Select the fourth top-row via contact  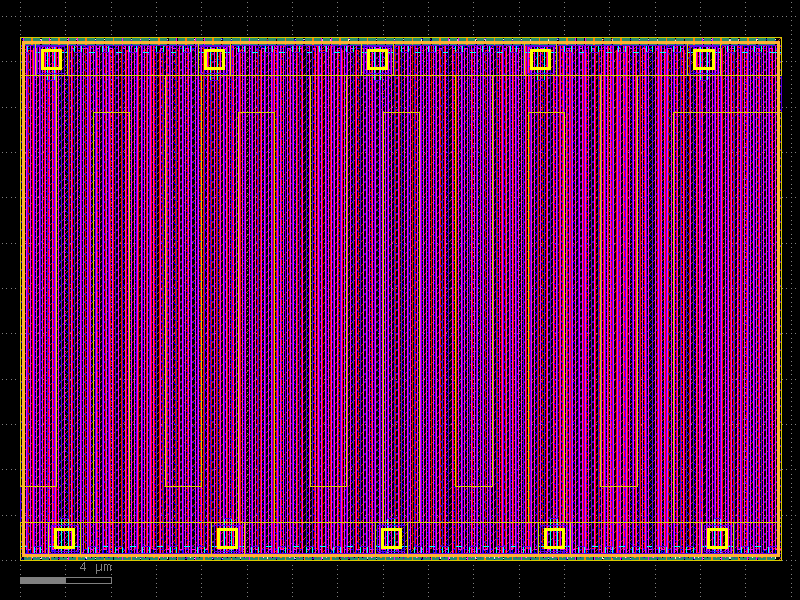tap(541, 58)
